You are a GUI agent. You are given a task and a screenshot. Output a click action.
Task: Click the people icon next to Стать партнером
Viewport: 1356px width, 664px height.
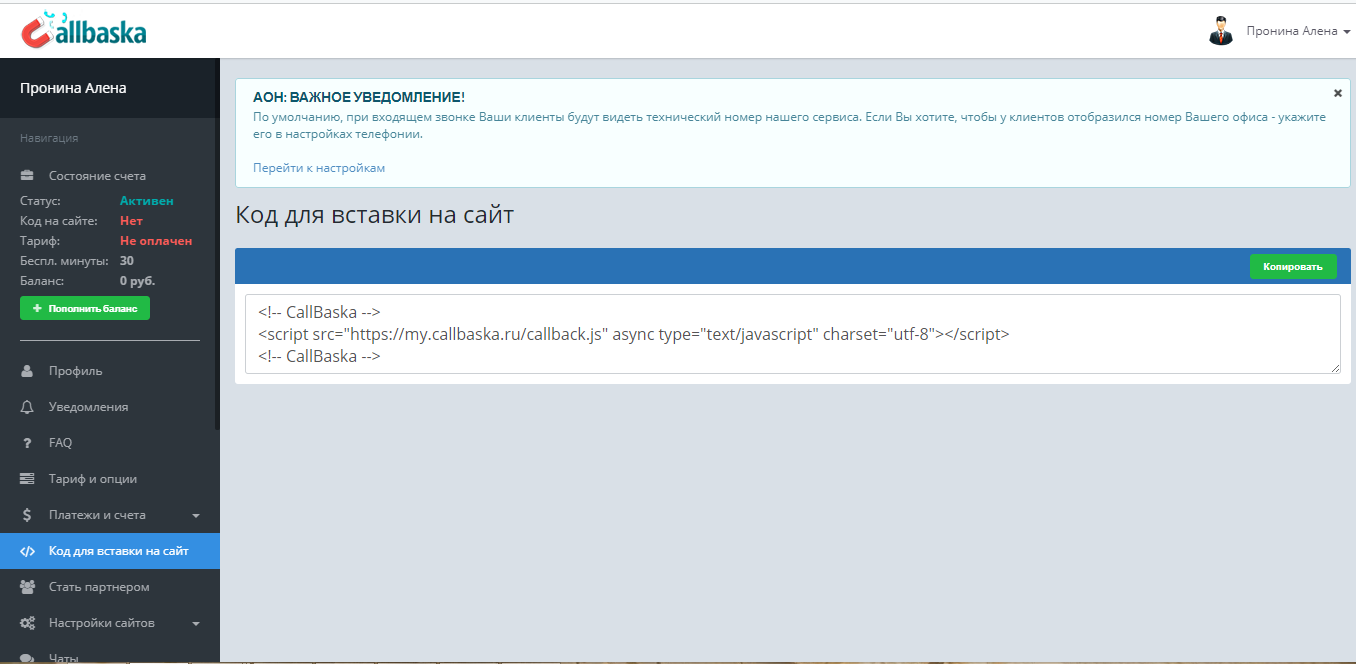(26, 587)
